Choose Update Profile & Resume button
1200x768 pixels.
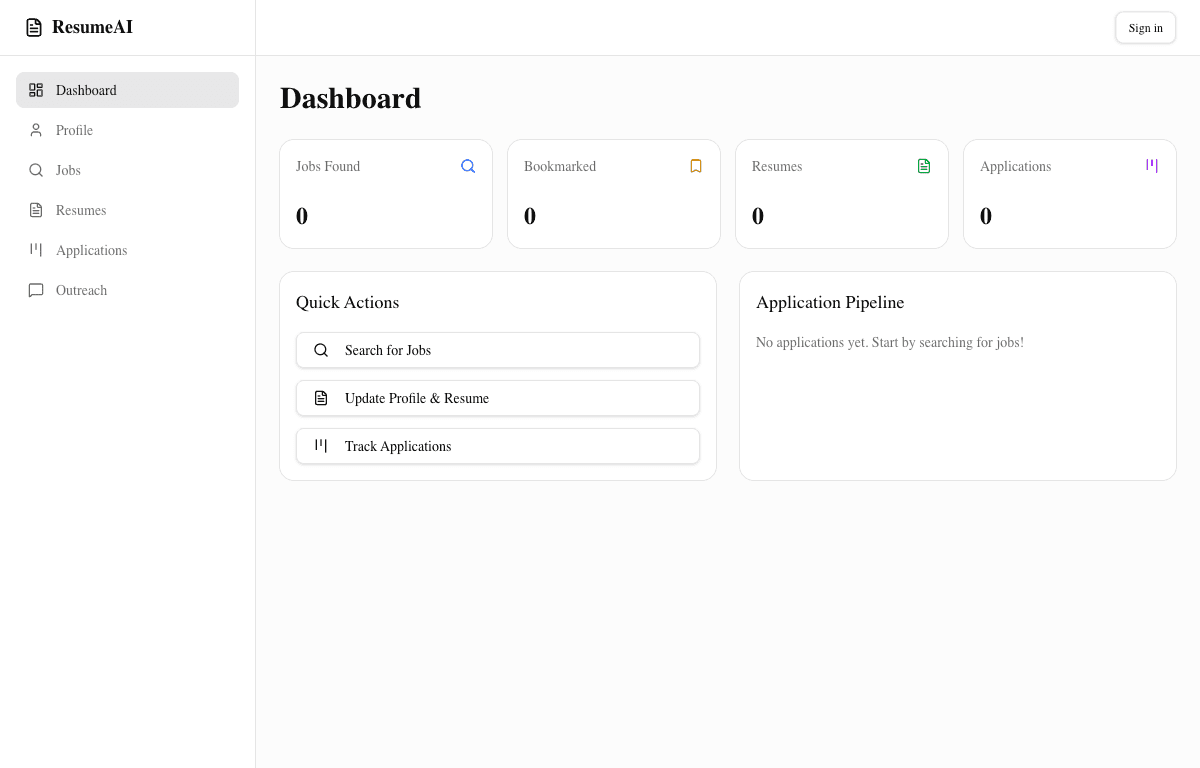497,398
